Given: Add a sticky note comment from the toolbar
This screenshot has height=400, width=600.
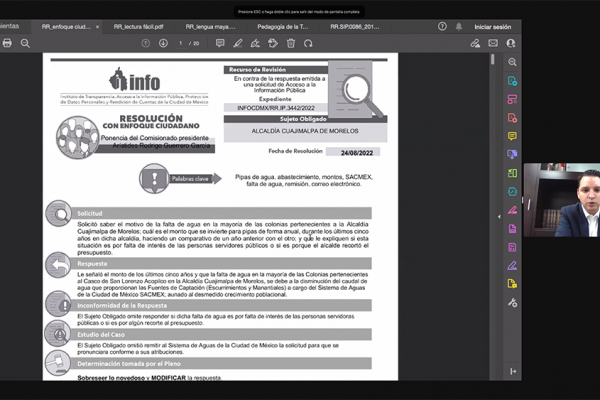Looking at the screenshot, I should click(x=220, y=43).
